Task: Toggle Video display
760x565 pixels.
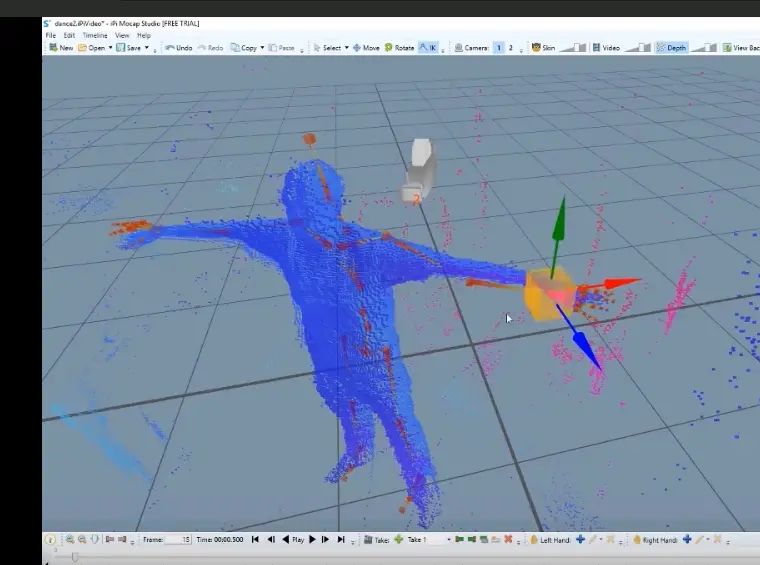Action: [606, 47]
